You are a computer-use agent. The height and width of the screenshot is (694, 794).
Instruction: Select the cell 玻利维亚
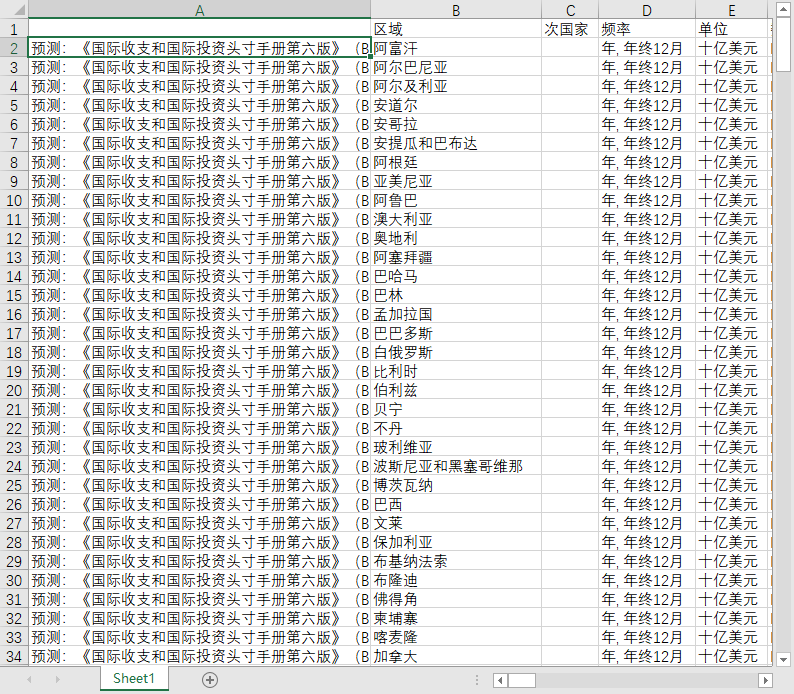pos(456,447)
